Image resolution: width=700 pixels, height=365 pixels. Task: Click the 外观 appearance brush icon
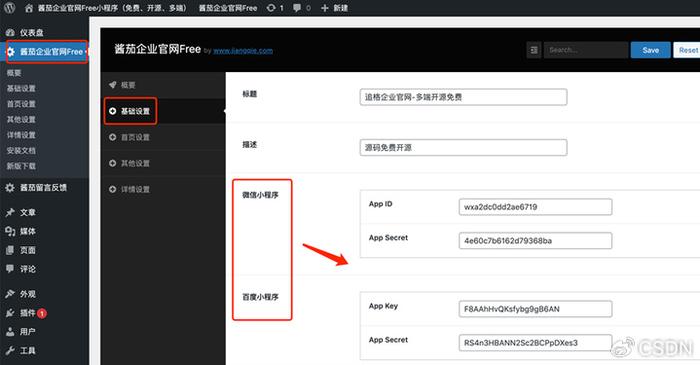pyautogui.click(x=10, y=294)
